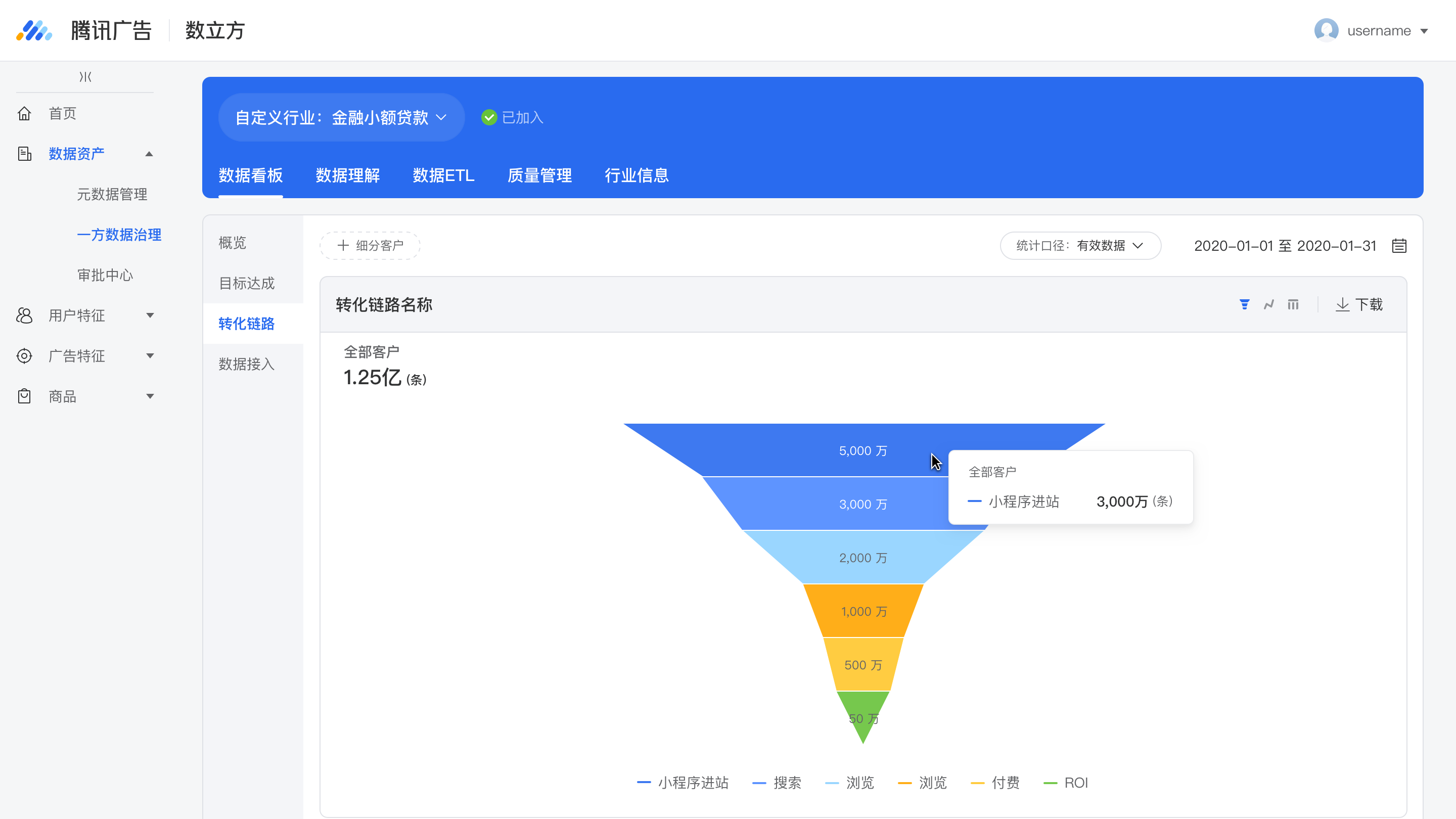The image size is (1456, 819).
Task: Open the 统计口径 有效数据 dropdown
Action: coord(1080,245)
